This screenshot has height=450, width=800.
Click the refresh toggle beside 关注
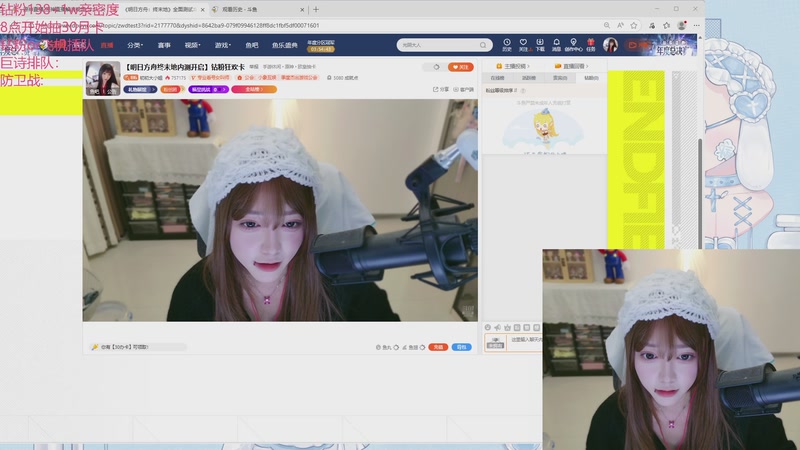tap(434, 67)
